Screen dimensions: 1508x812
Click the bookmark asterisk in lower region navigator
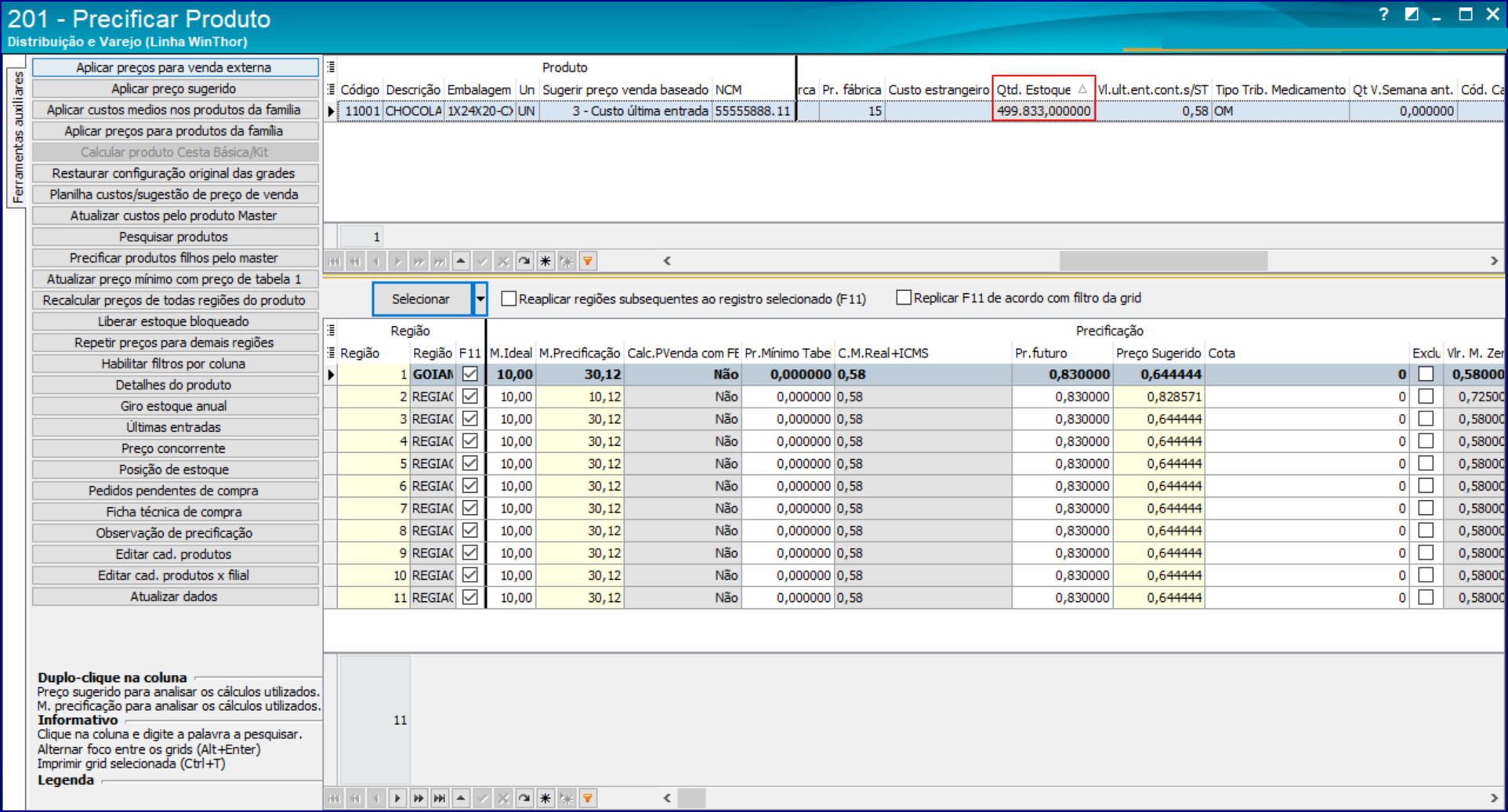click(546, 799)
